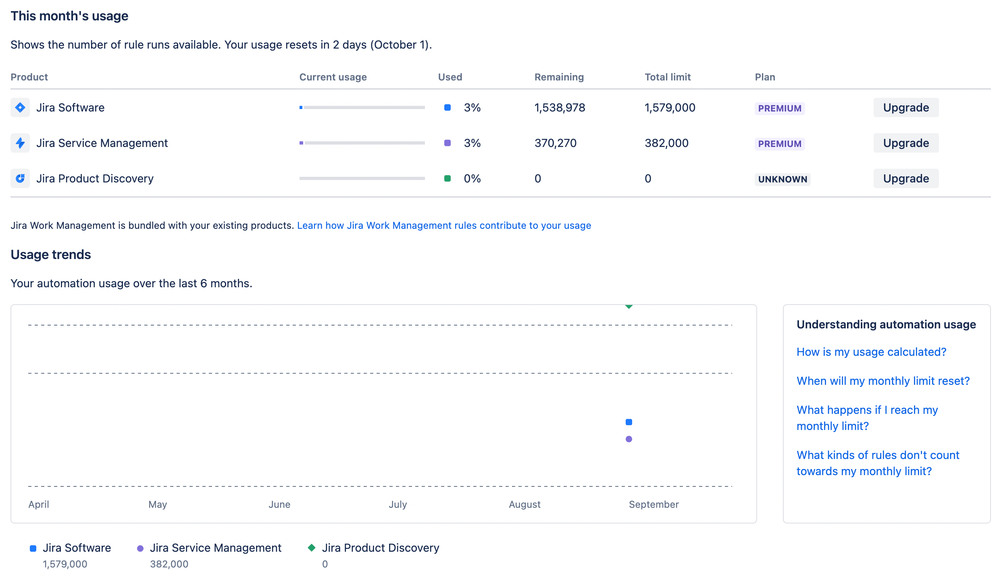Click the total limit 1,579,000 in table
The width and height of the screenshot is (999, 585).
tap(670, 108)
